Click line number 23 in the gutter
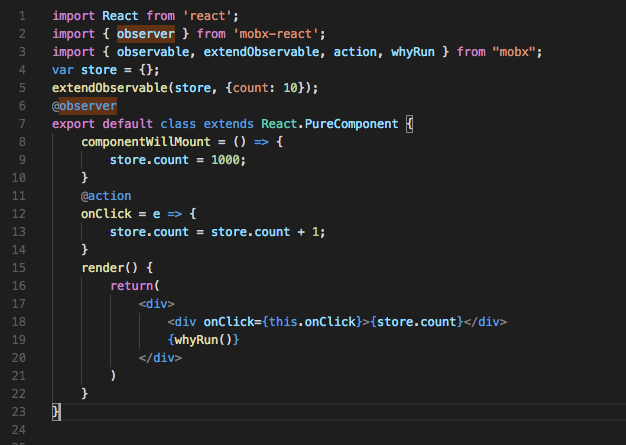This screenshot has height=445, width=626. (19, 412)
